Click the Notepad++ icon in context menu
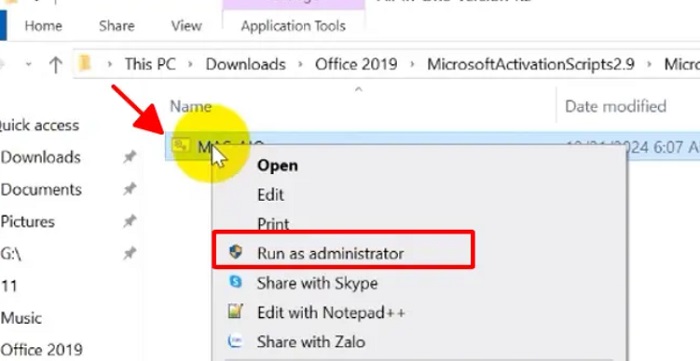Viewport: 700px width, 361px height. pyautogui.click(x=235, y=311)
